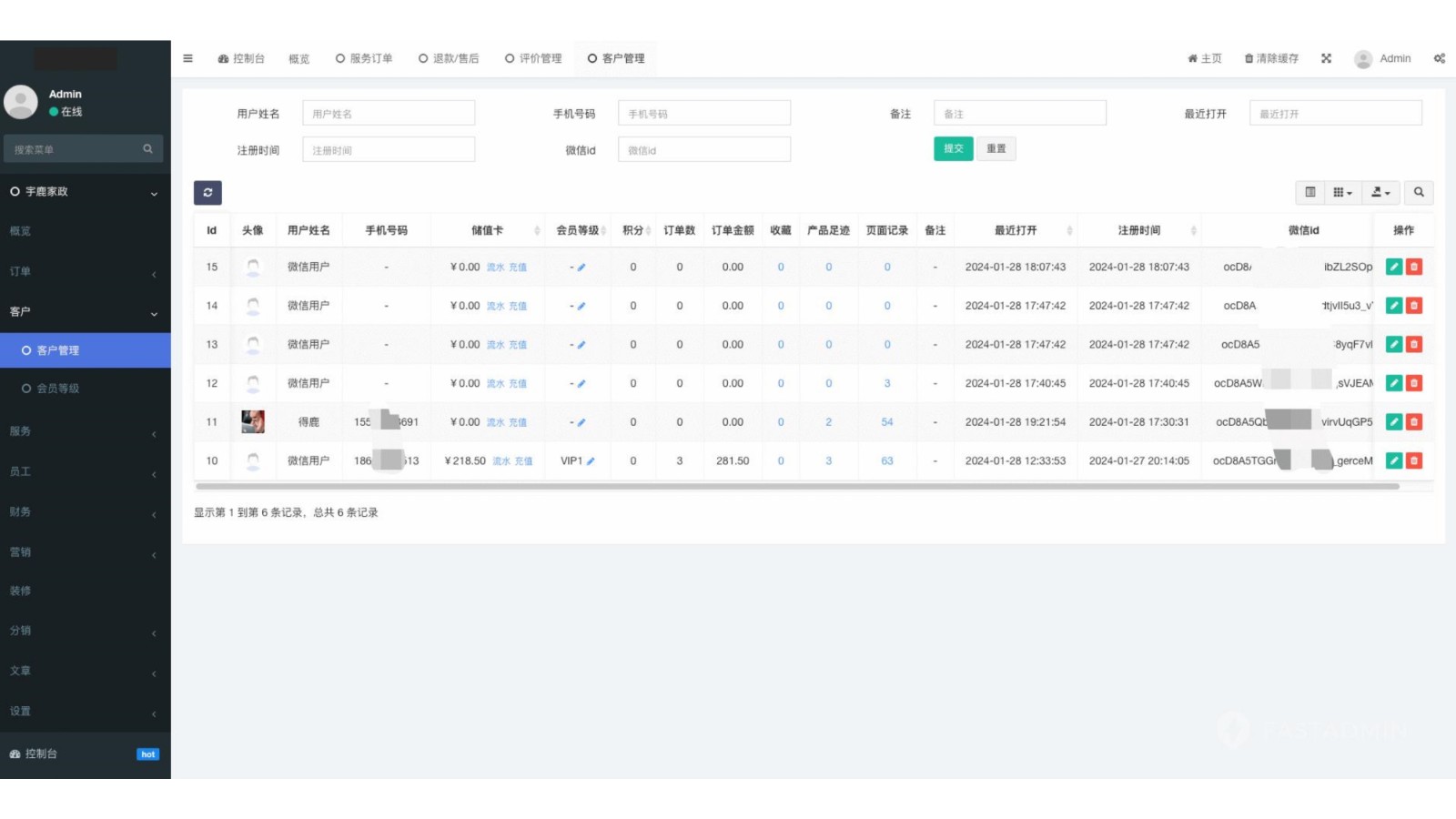
Task: Delete the customer record with Id 12
Action: [1414, 383]
